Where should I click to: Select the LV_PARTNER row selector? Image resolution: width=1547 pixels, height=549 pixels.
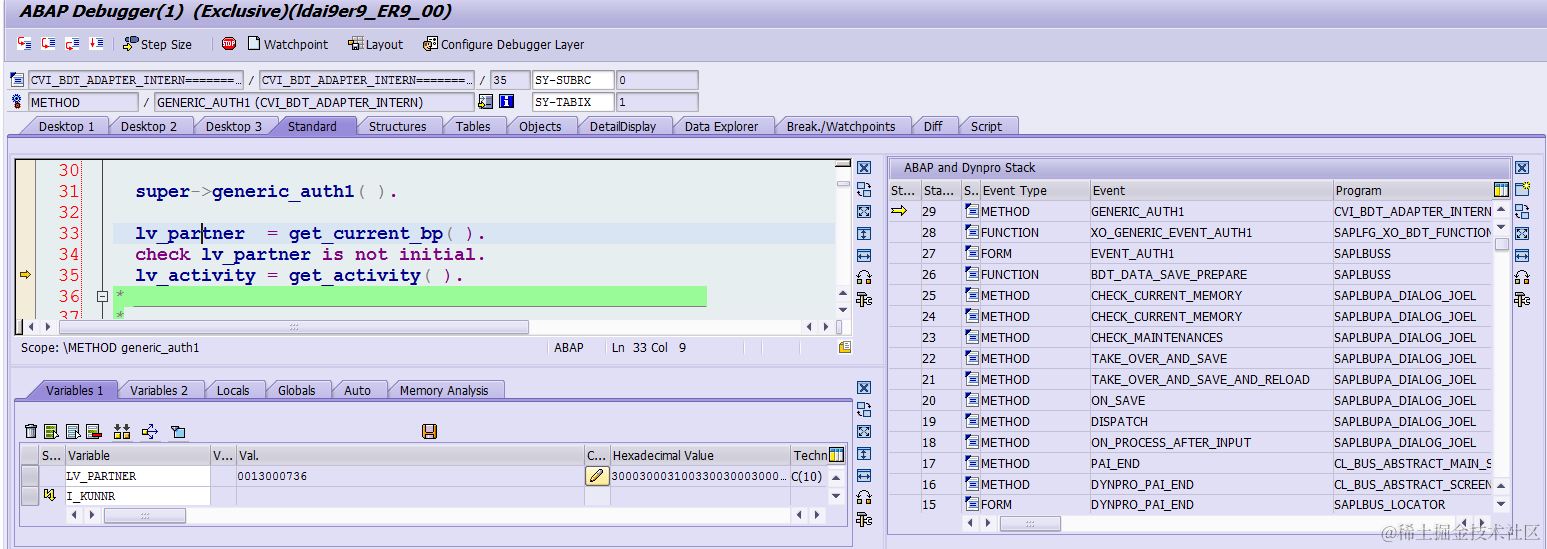click(30, 476)
